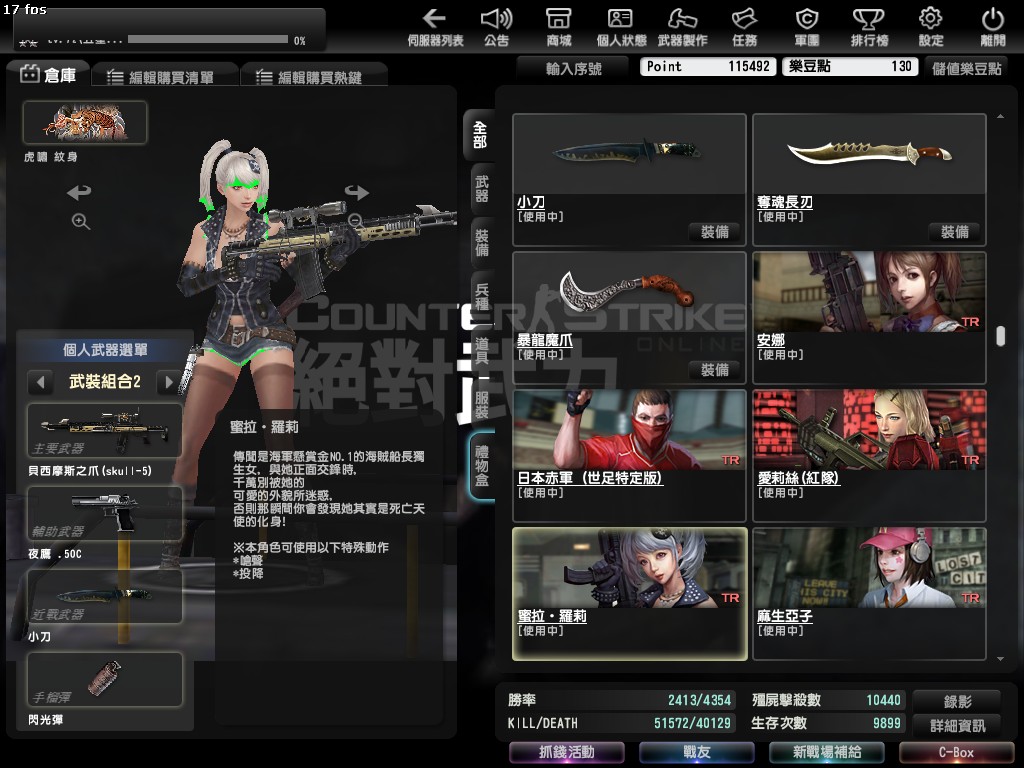Select the 麻生亞子 character card
Viewport: 1024px width, 768px height.
[869, 594]
